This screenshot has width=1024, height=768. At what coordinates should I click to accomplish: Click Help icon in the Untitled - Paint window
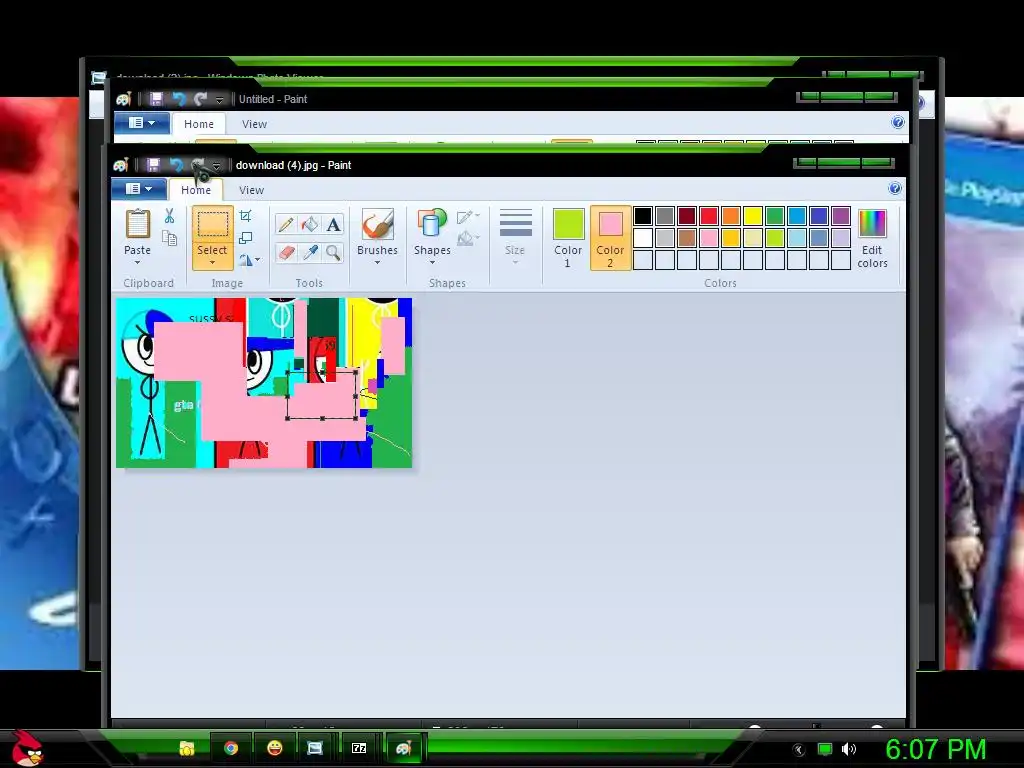pos(898,122)
